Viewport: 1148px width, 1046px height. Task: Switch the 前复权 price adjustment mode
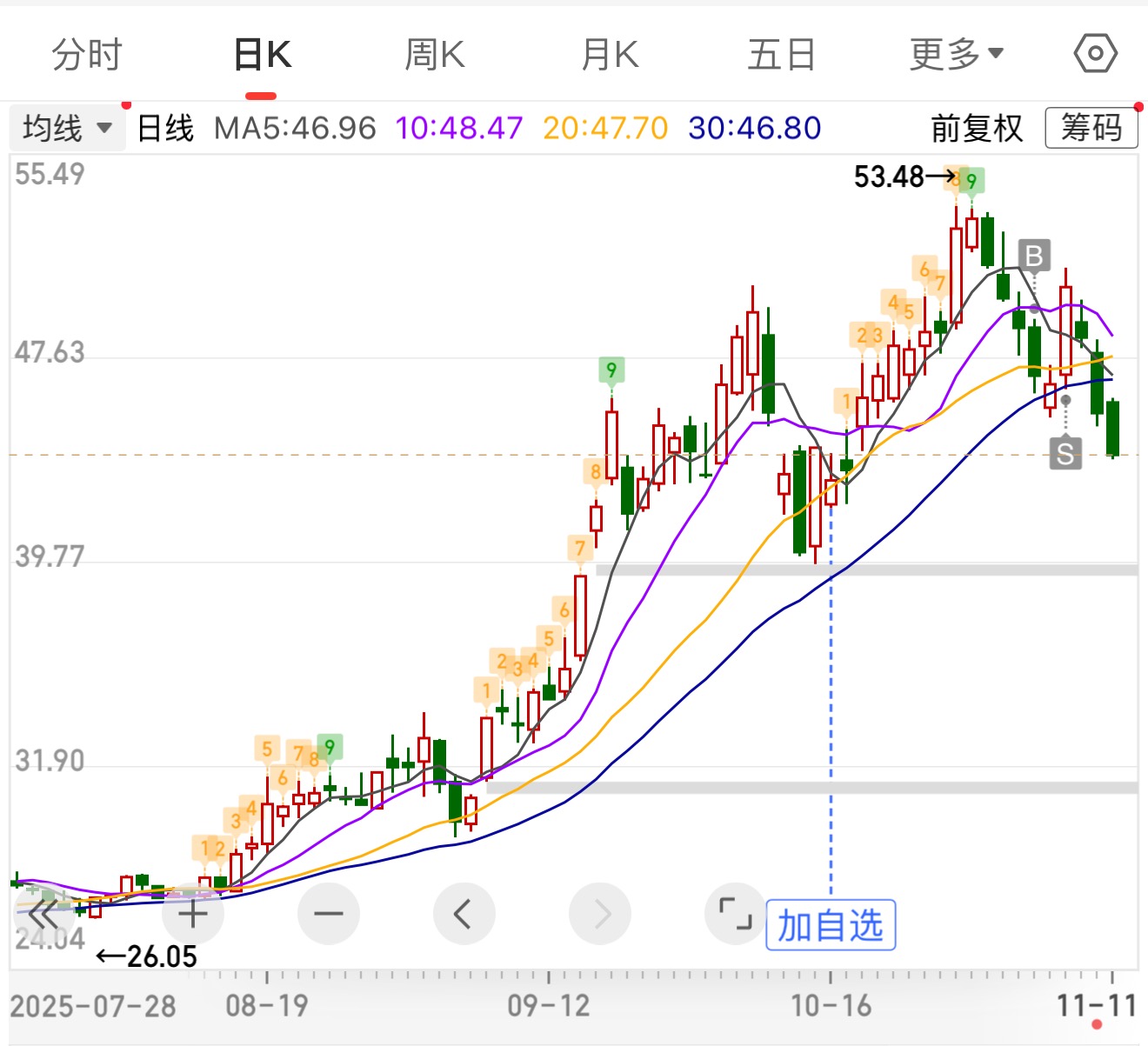point(977,129)
